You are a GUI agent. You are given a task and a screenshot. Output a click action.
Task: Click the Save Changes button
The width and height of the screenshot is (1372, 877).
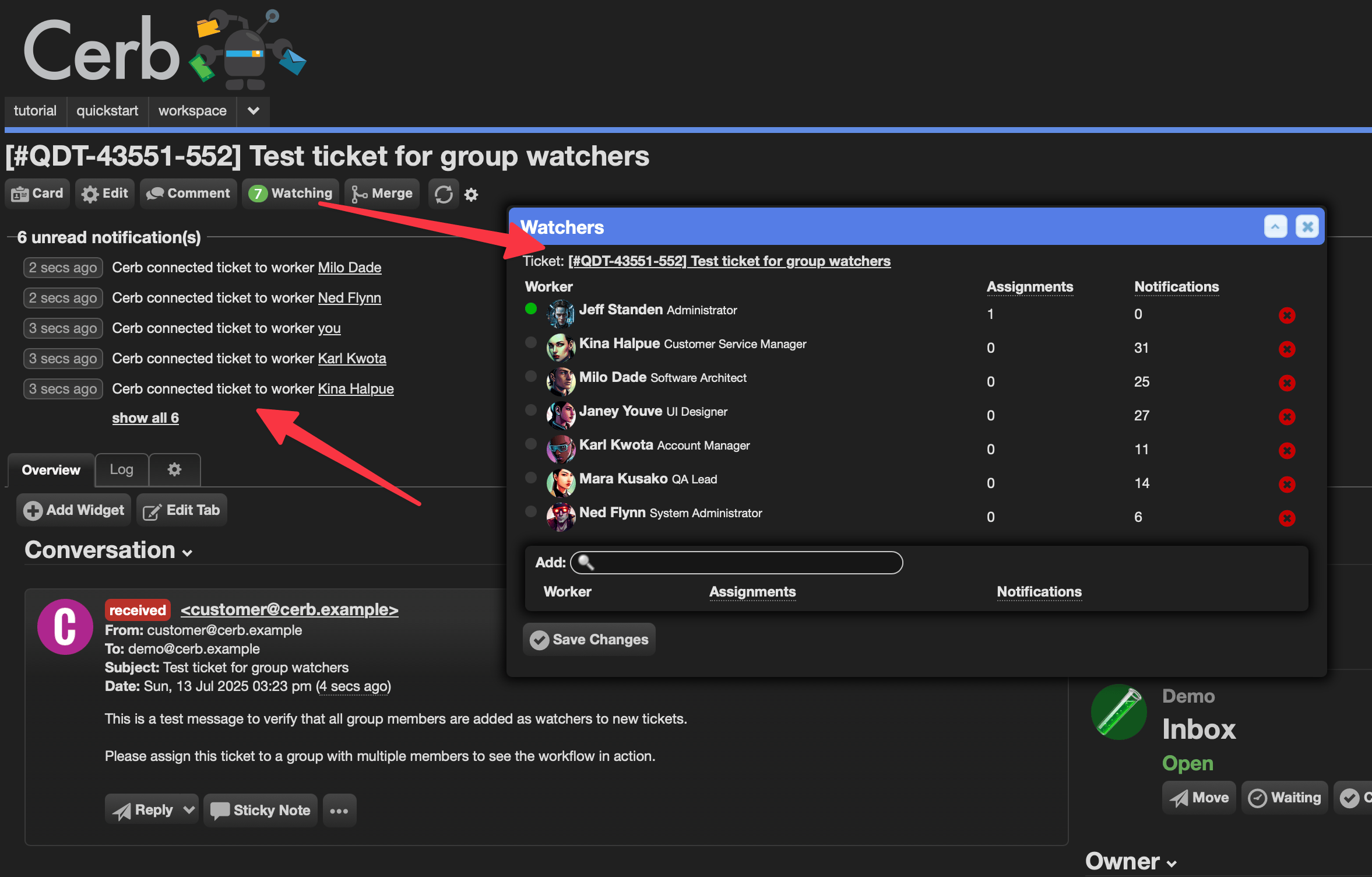pos(589,640)
